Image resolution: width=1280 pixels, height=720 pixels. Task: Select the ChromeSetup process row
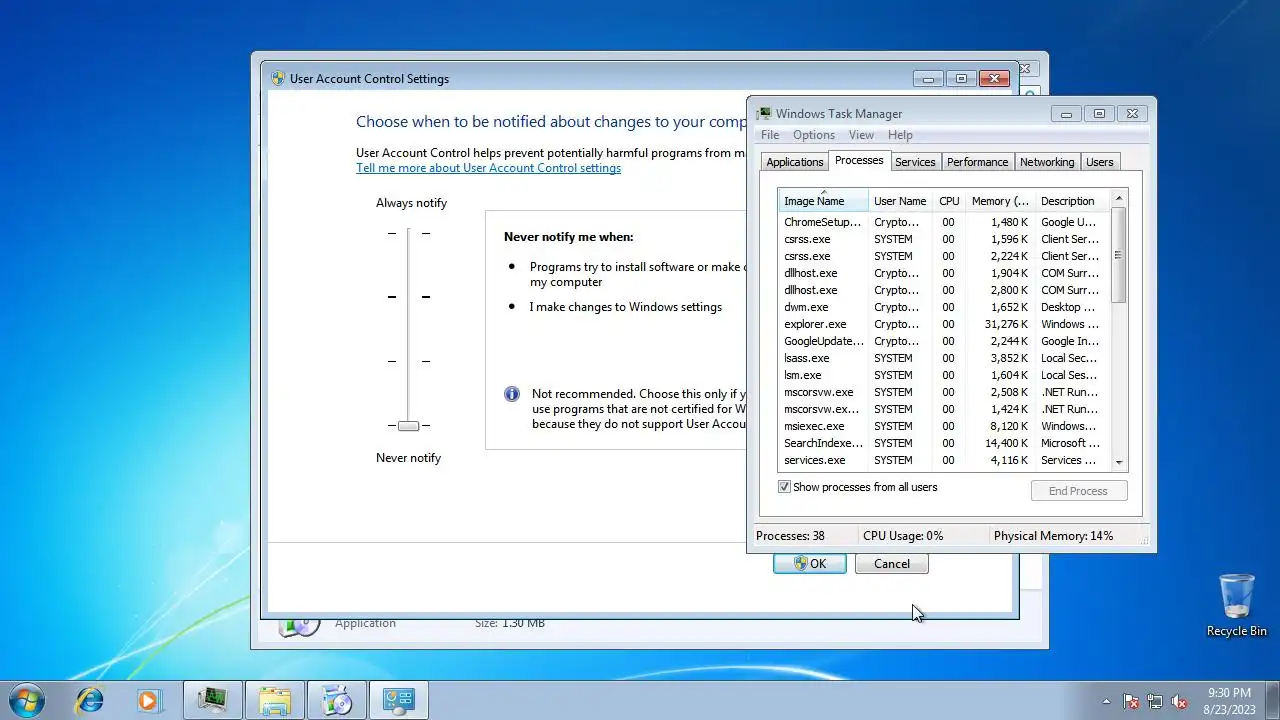click(944, 222)
